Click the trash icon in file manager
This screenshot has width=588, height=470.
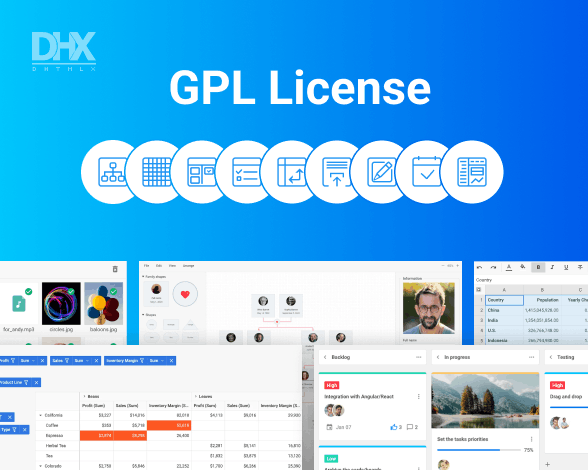[x=115, y=269]
